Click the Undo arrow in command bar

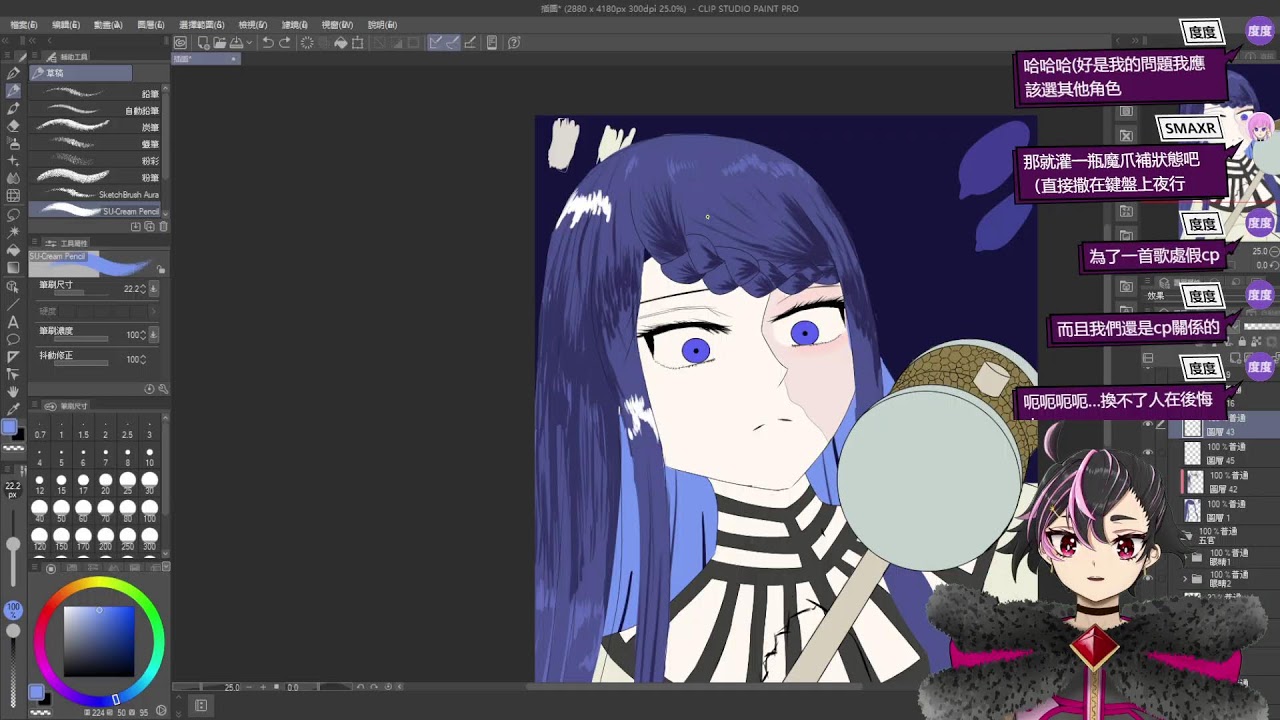click(267, 43)
